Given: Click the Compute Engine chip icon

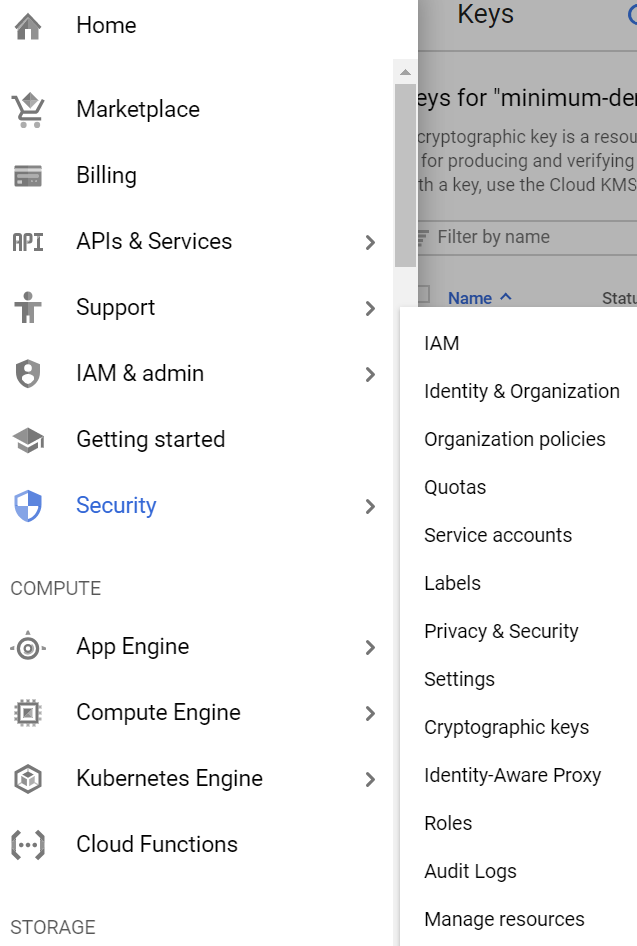Looking at the screenshot, I should pyautogui.click(x=28, y=713).
